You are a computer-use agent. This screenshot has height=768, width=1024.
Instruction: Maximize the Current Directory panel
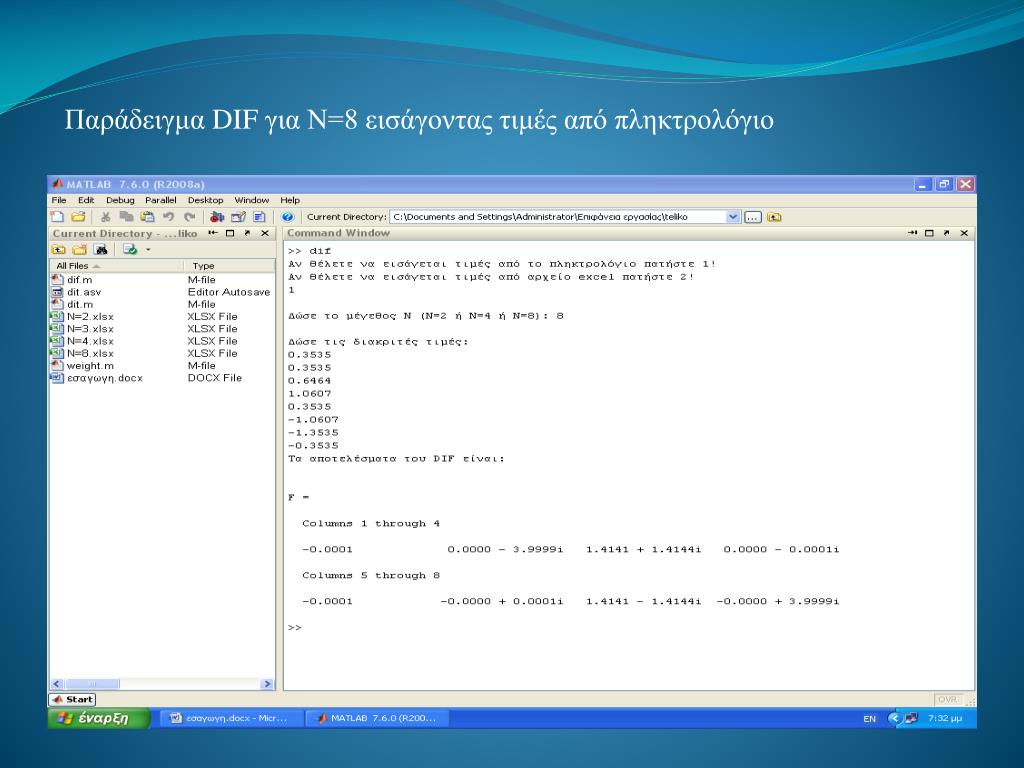tap(230, 233)
